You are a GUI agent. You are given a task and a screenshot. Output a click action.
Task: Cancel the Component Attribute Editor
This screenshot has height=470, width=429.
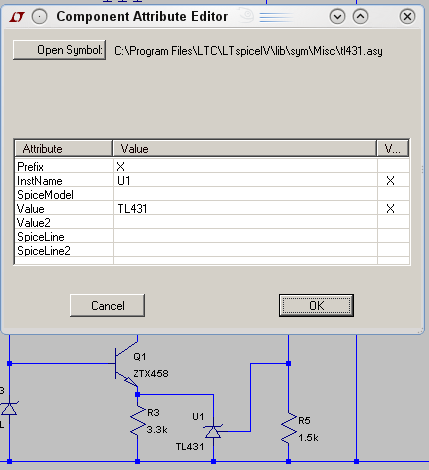click(107, 306)
